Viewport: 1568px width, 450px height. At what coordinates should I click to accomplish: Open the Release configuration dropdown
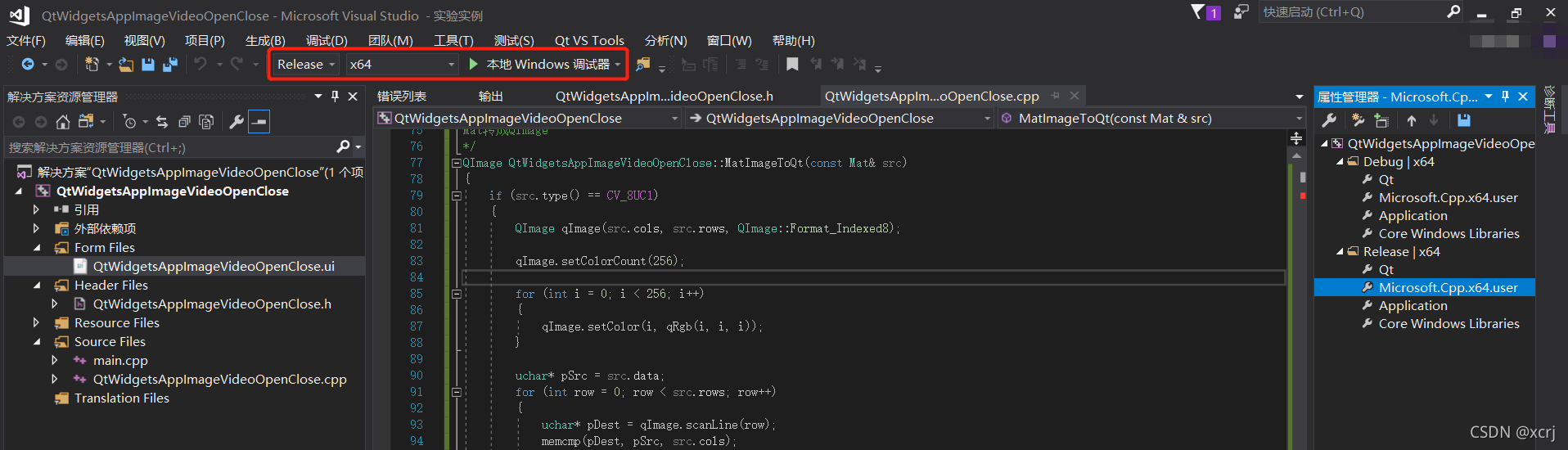[x=305, y=64]
